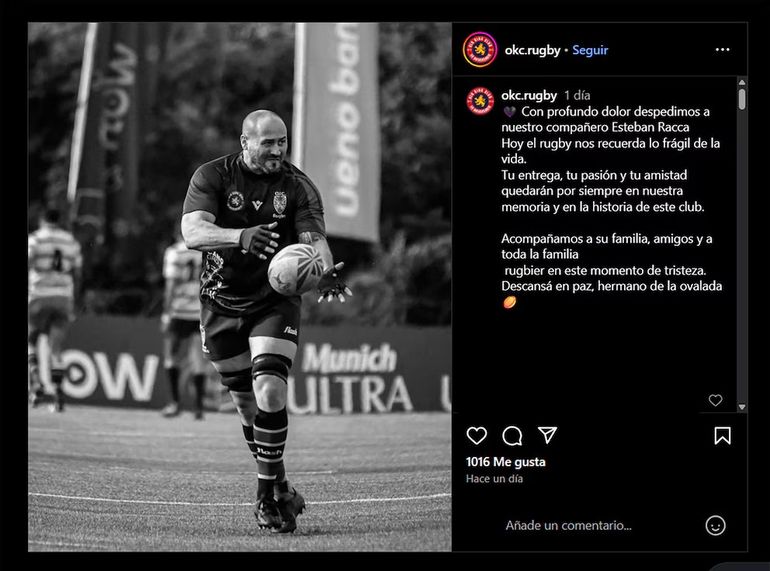Screen dimensions: 770x571
Task: Open the three-dot more options menu
Action: point(722,50)
